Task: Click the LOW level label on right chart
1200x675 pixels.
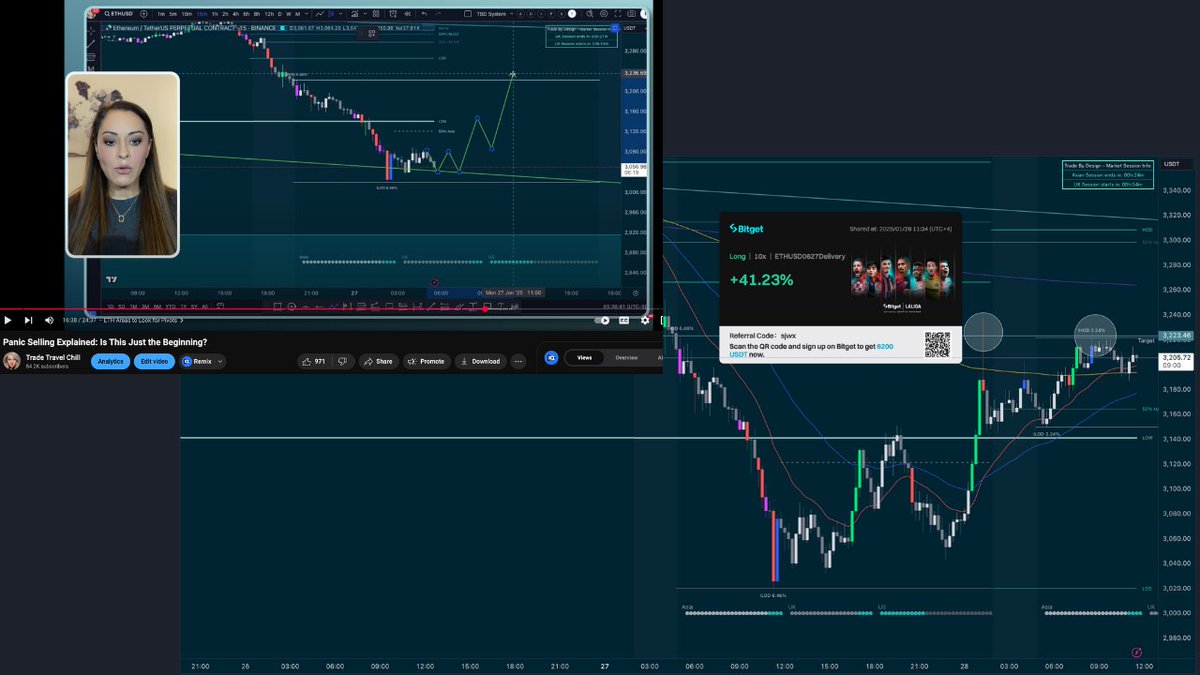Action: 1146,438
